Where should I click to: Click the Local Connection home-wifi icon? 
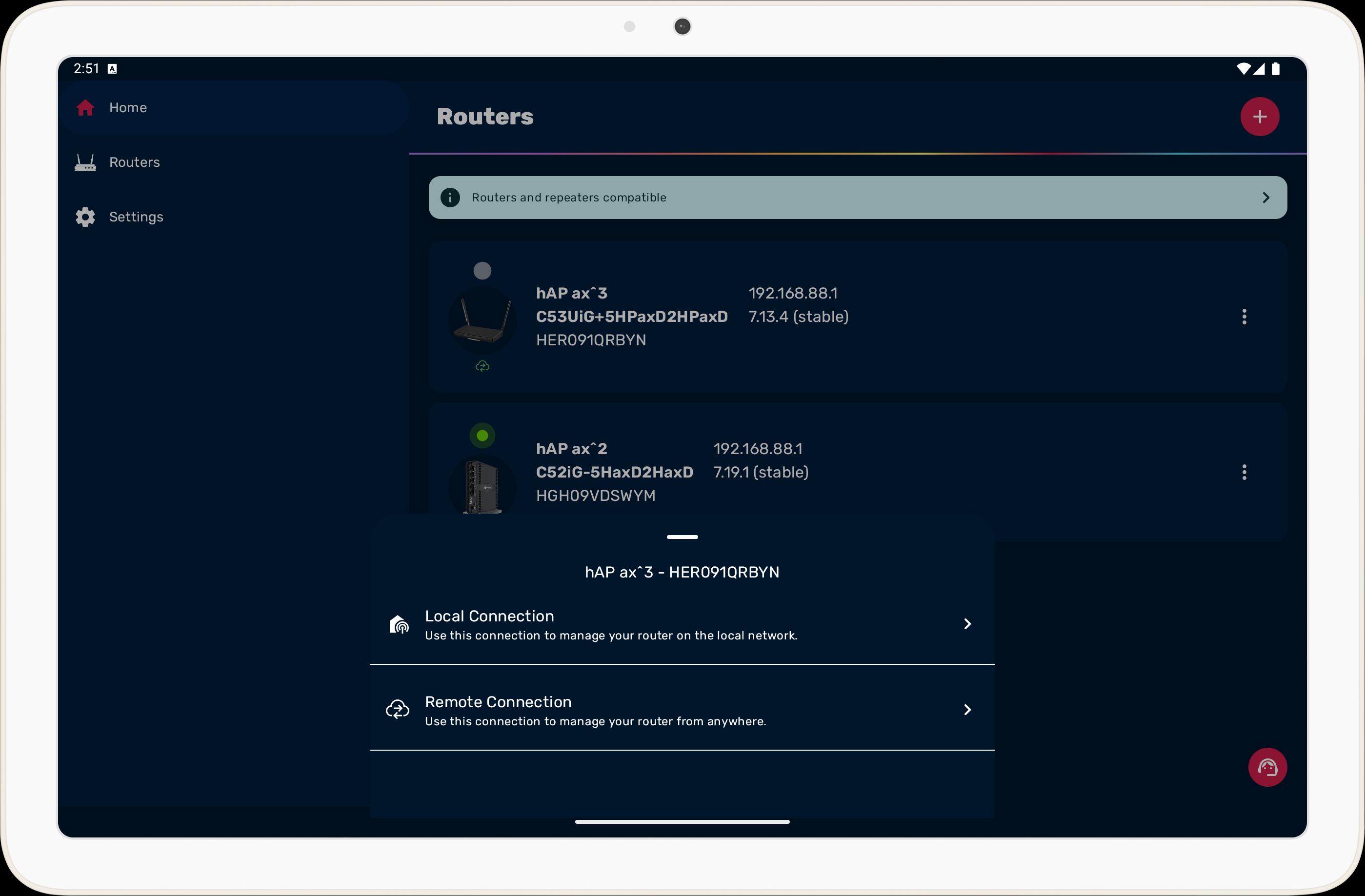click(x=399, y=624)
